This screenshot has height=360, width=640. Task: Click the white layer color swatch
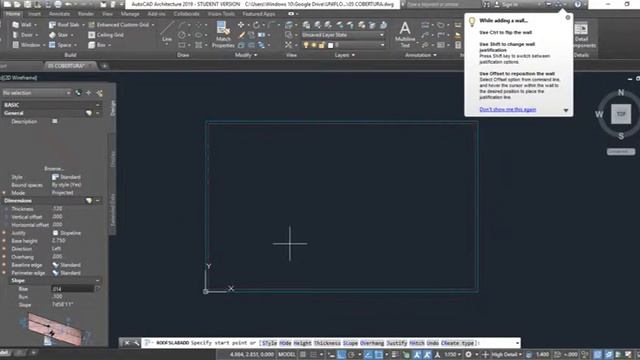tap(331, 45)
